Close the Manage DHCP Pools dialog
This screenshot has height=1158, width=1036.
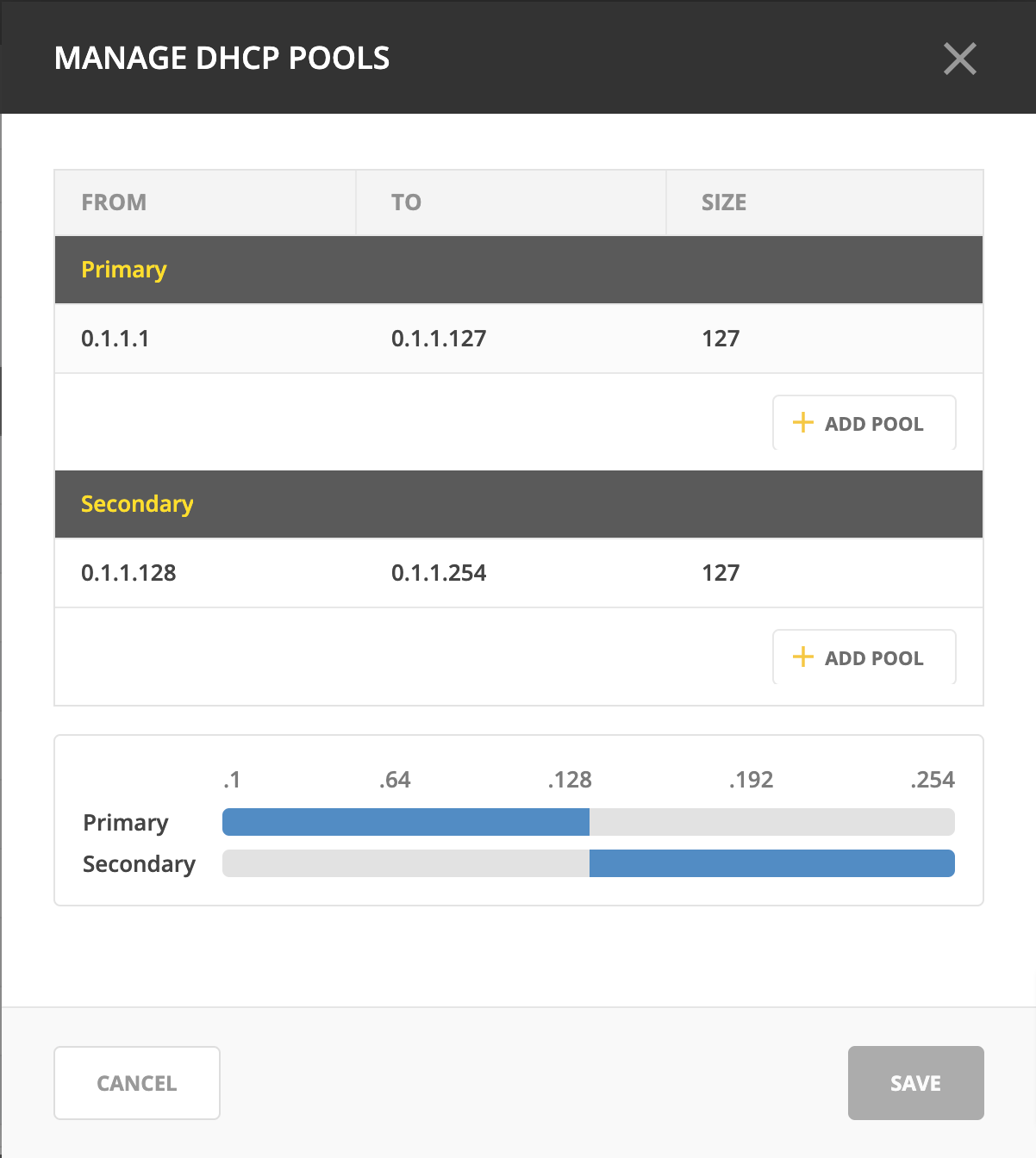pyautogui.click(x=959, y=59)
